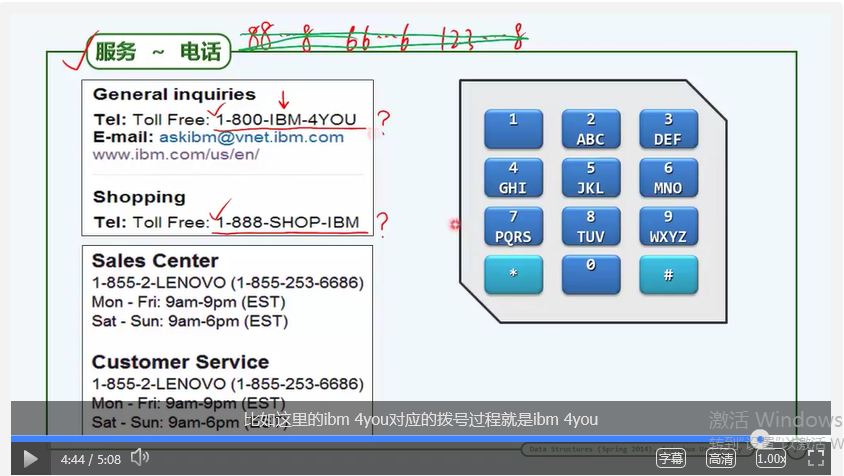The height and width of the screenshot is (476, 844).
Task: Click the www.ibm.com/us/en/ link
Action: point(176,155)
